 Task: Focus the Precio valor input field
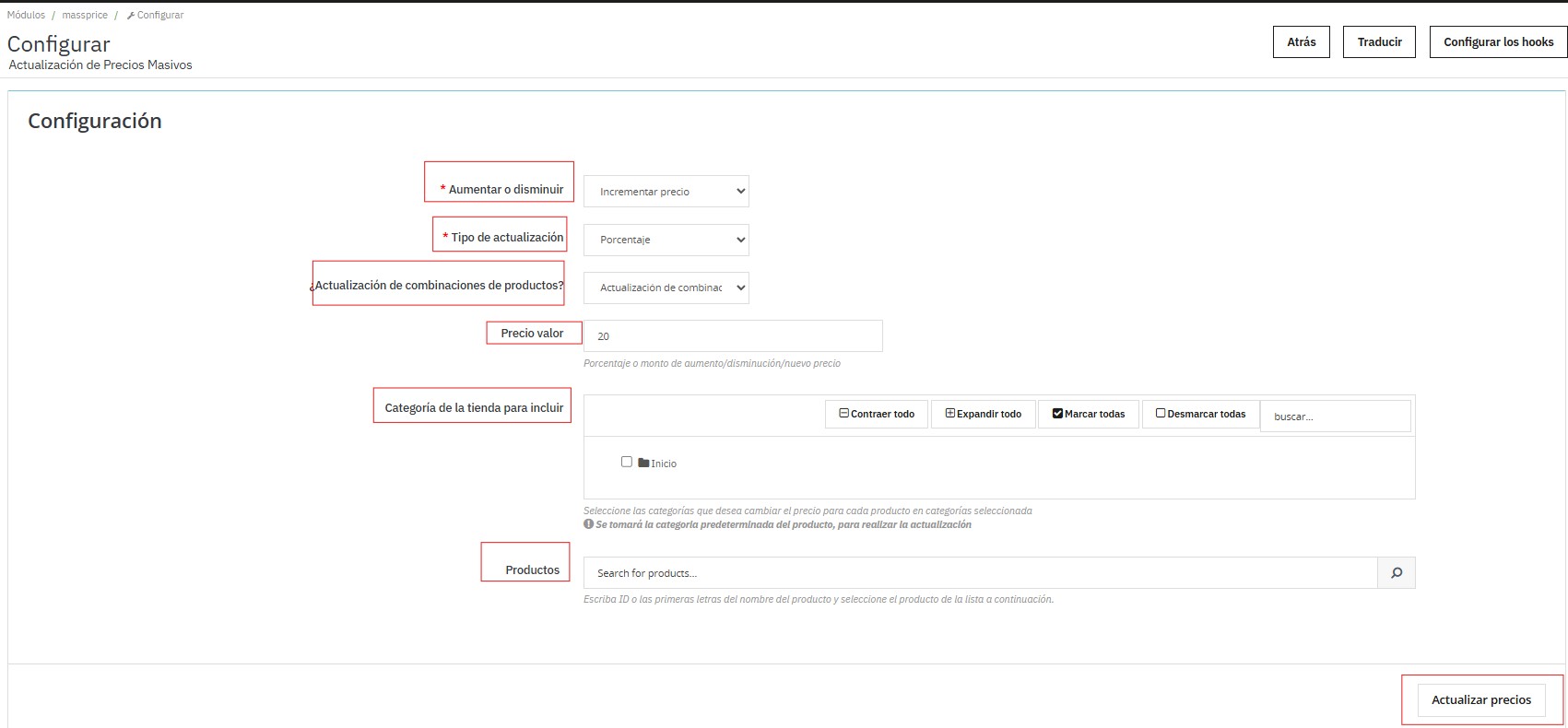pyautogui.click(x=733, y=336)
